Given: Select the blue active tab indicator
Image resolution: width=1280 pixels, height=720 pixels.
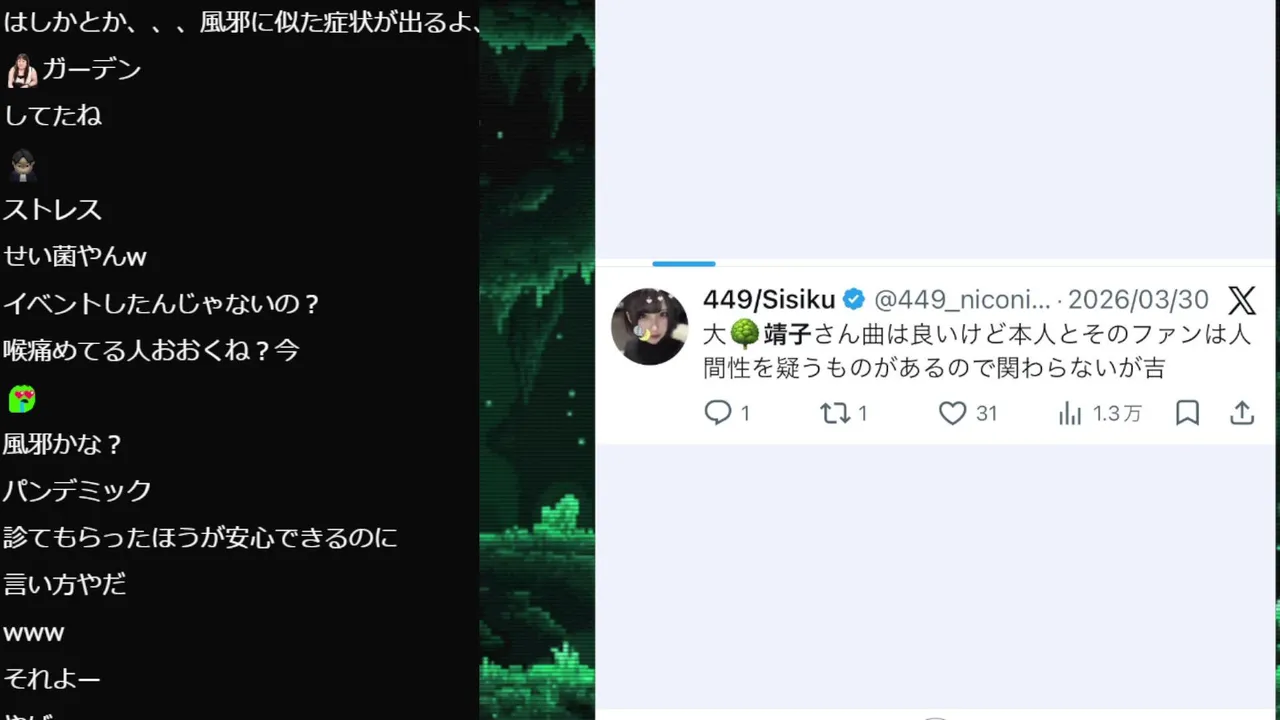Looking at the screenshot, I should 683,264.
